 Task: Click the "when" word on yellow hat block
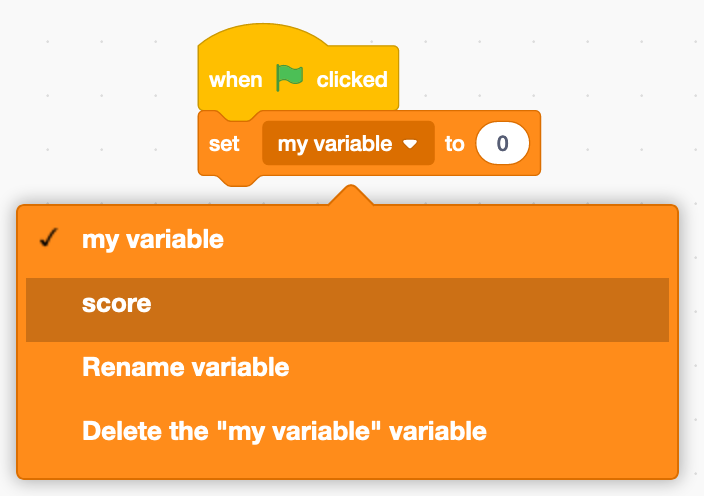point(236,80)
